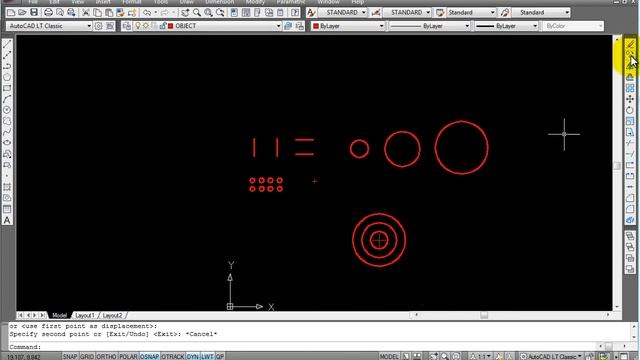640x360 pixels.
Task: Open a drawing with the Open folder icon
Action: click(x=22, y=13)
